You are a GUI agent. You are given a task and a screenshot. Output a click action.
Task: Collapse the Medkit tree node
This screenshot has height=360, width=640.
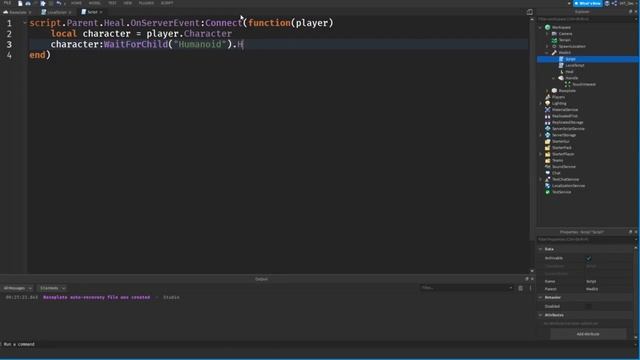[547, 53]
